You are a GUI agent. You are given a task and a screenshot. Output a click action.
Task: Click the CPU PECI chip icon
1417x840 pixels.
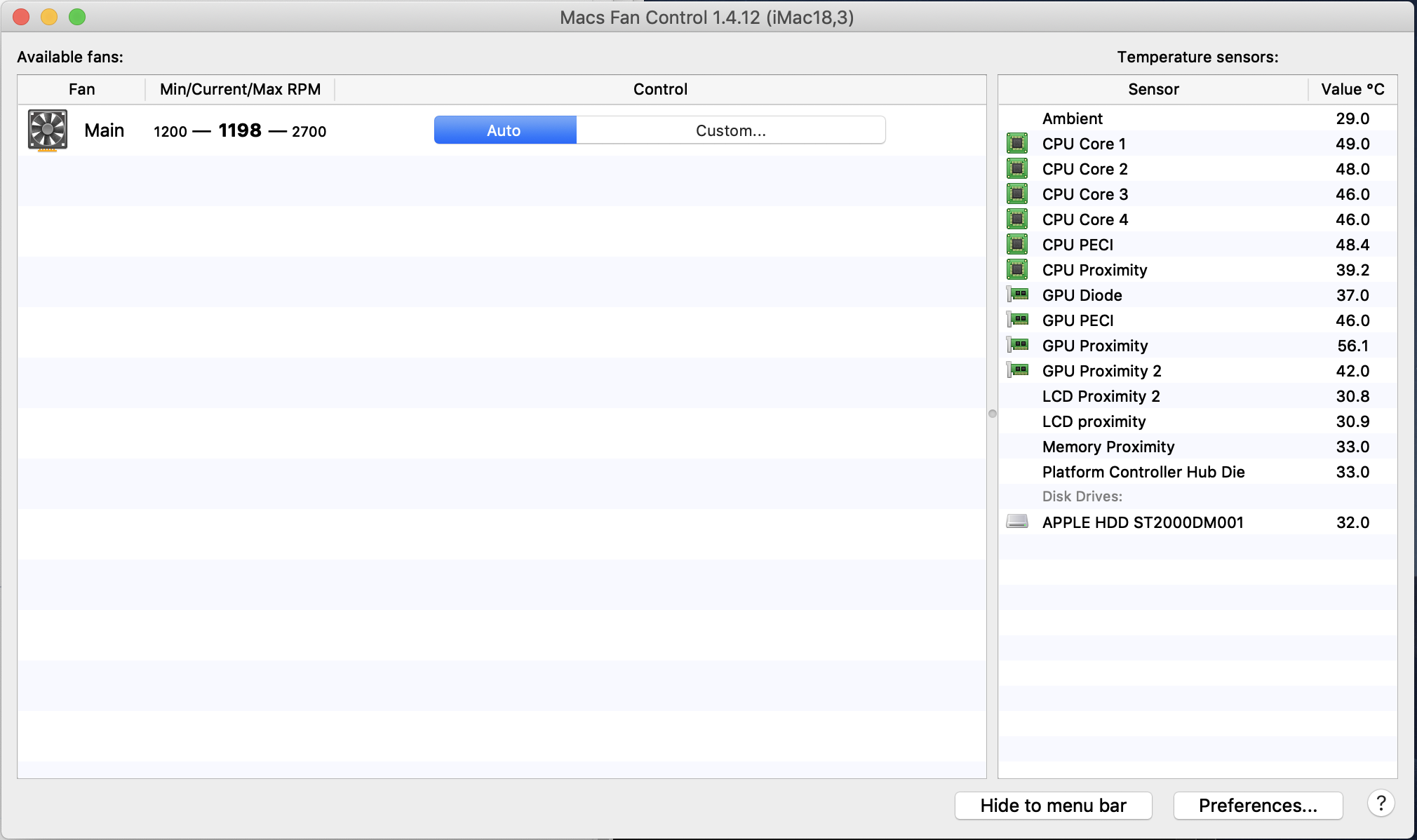pos(1016,245)
